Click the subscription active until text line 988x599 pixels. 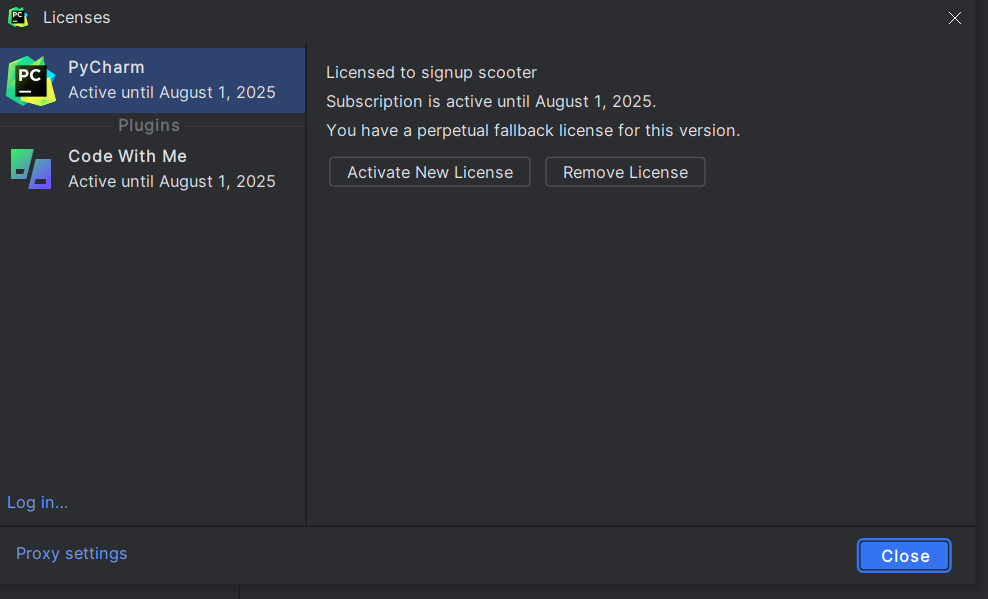(490, 102)
